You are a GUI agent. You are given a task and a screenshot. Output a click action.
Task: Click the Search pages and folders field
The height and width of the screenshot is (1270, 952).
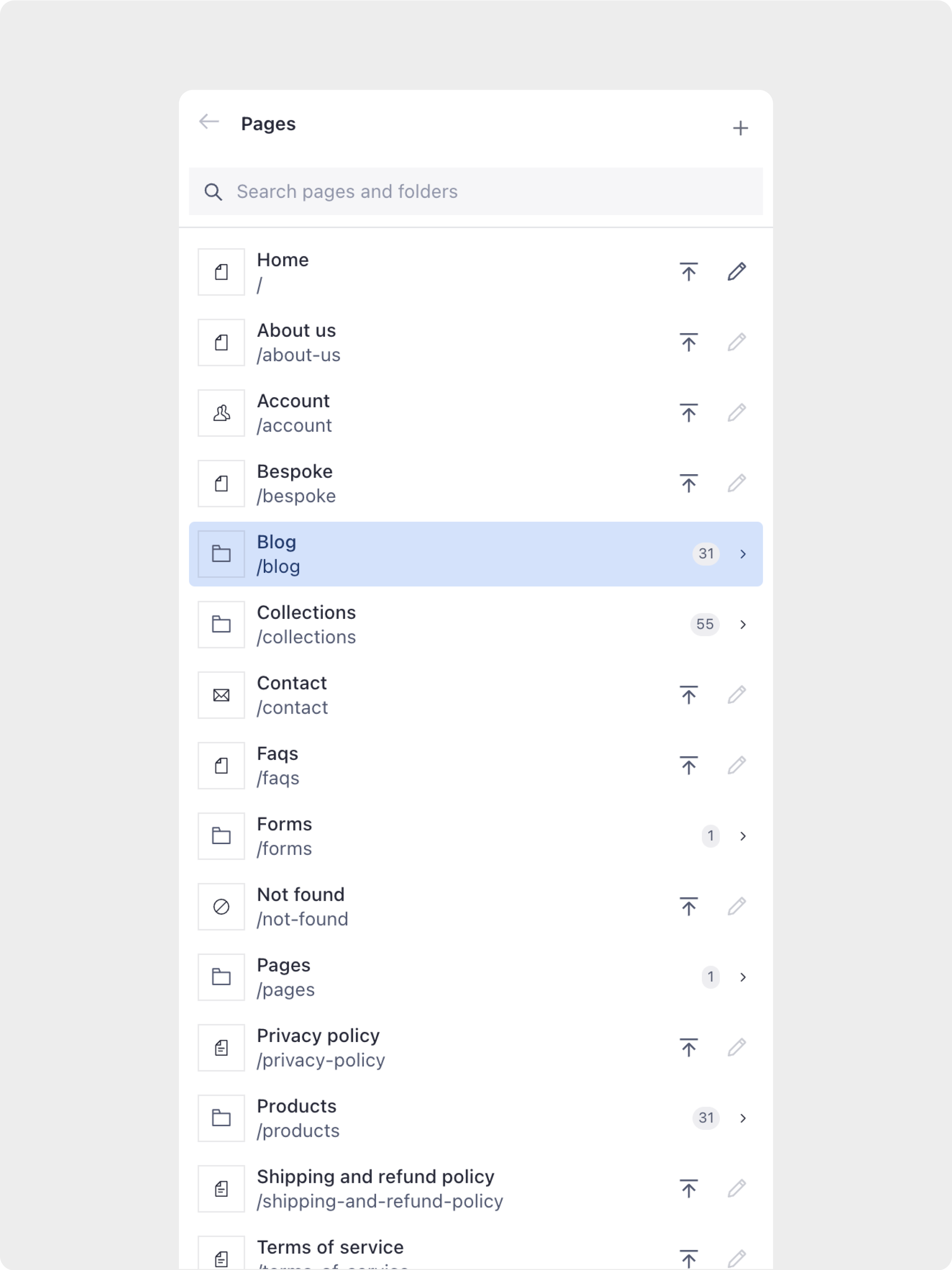point(476,191)
